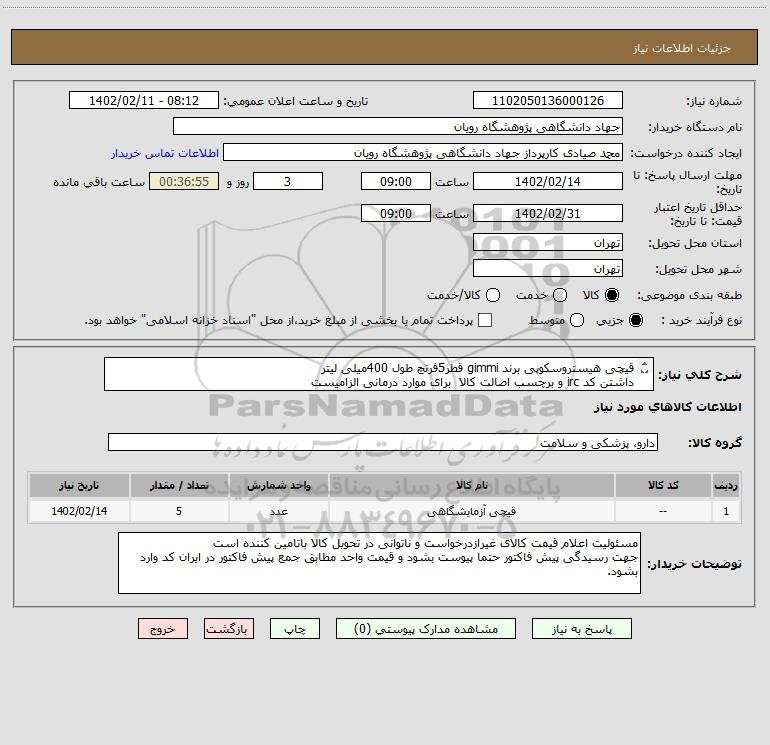Image resolution: width=770 pixels, height=745 pixels.
Task: Select the کالا/خدمت radio button
Action: point(493,295)
